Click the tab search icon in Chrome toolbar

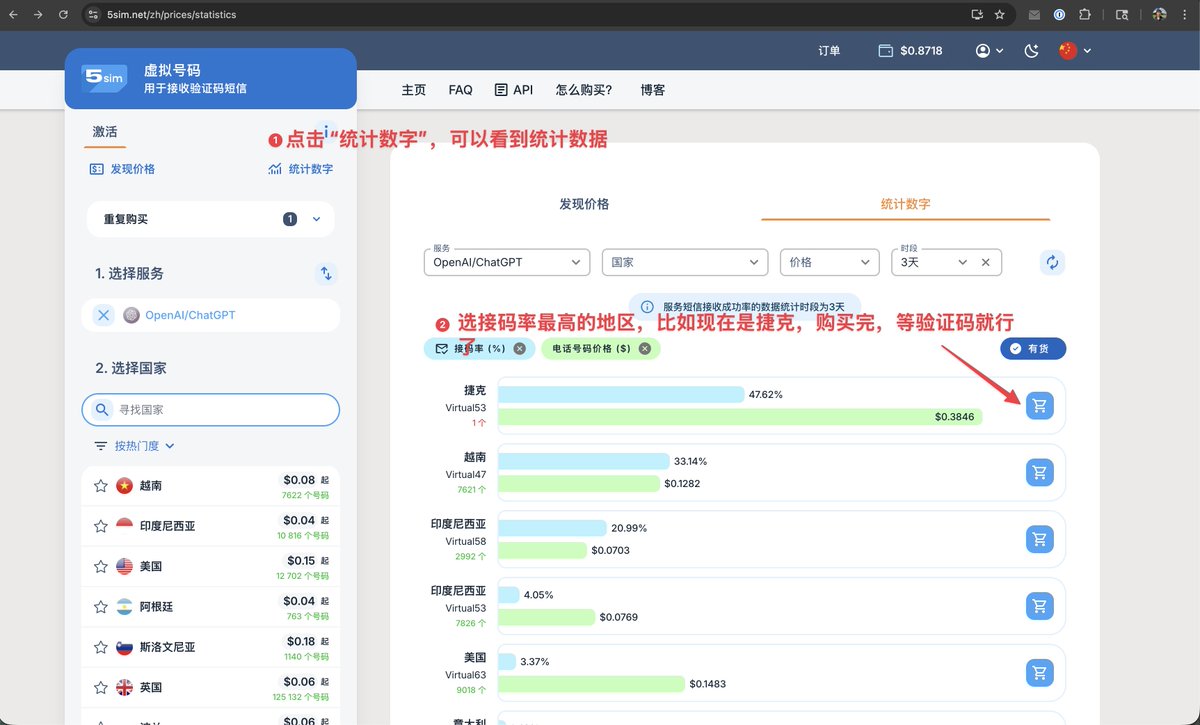[x=1122, y=15]
